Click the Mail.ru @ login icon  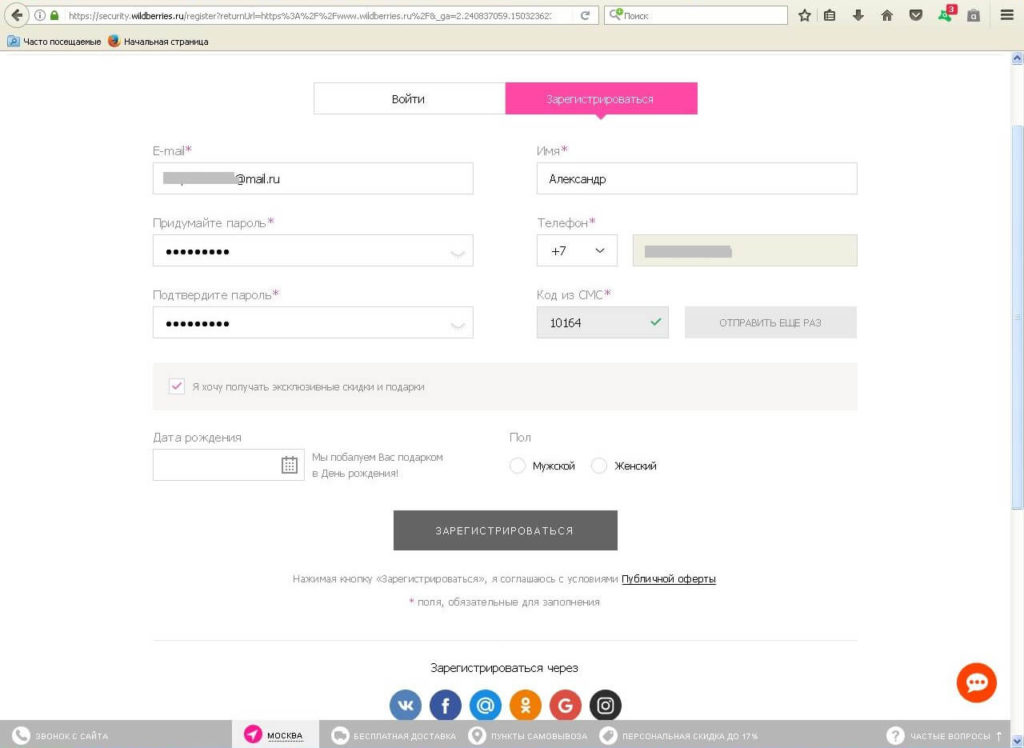[485, 706]
